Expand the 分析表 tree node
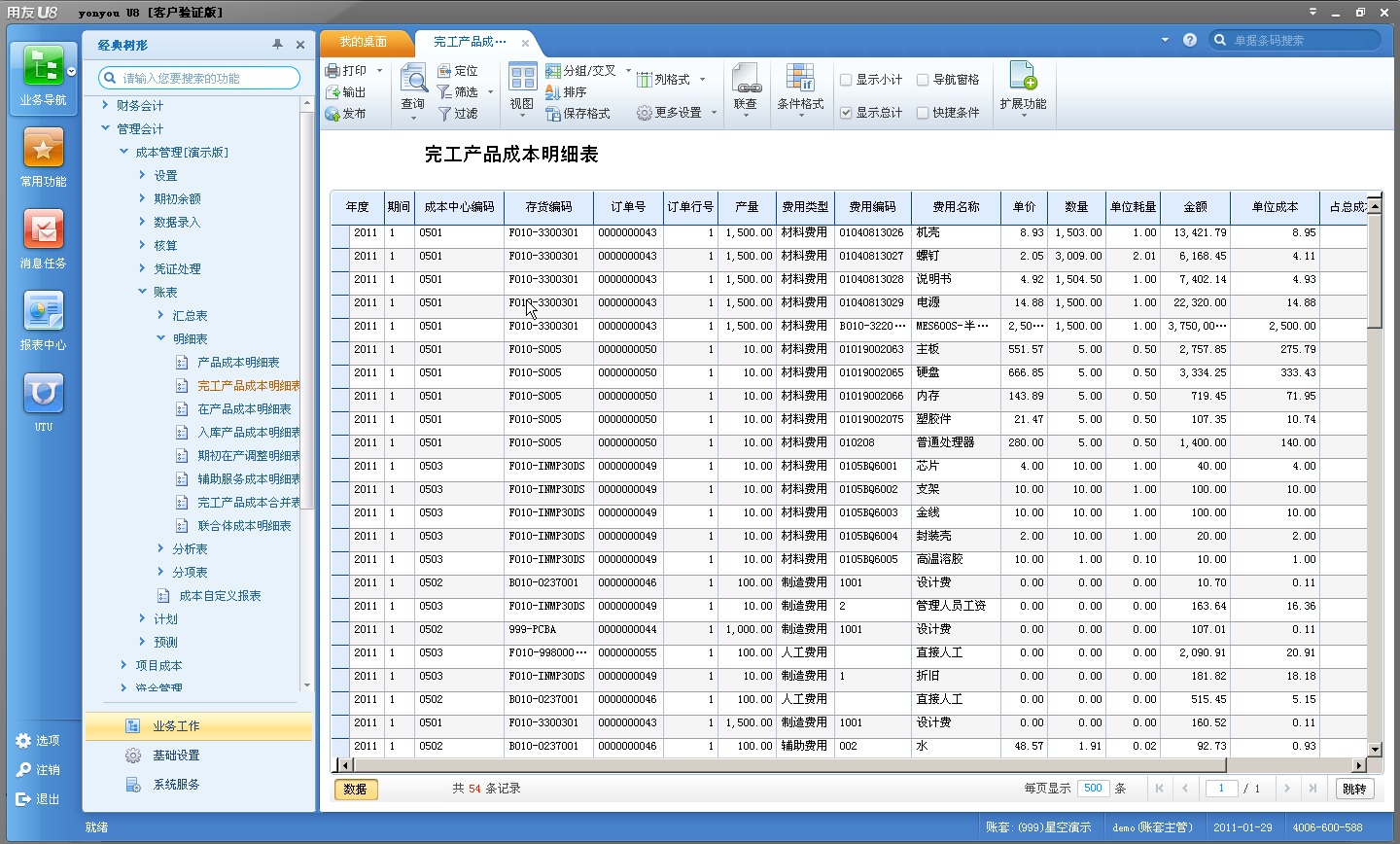 (x=160, y=548)
